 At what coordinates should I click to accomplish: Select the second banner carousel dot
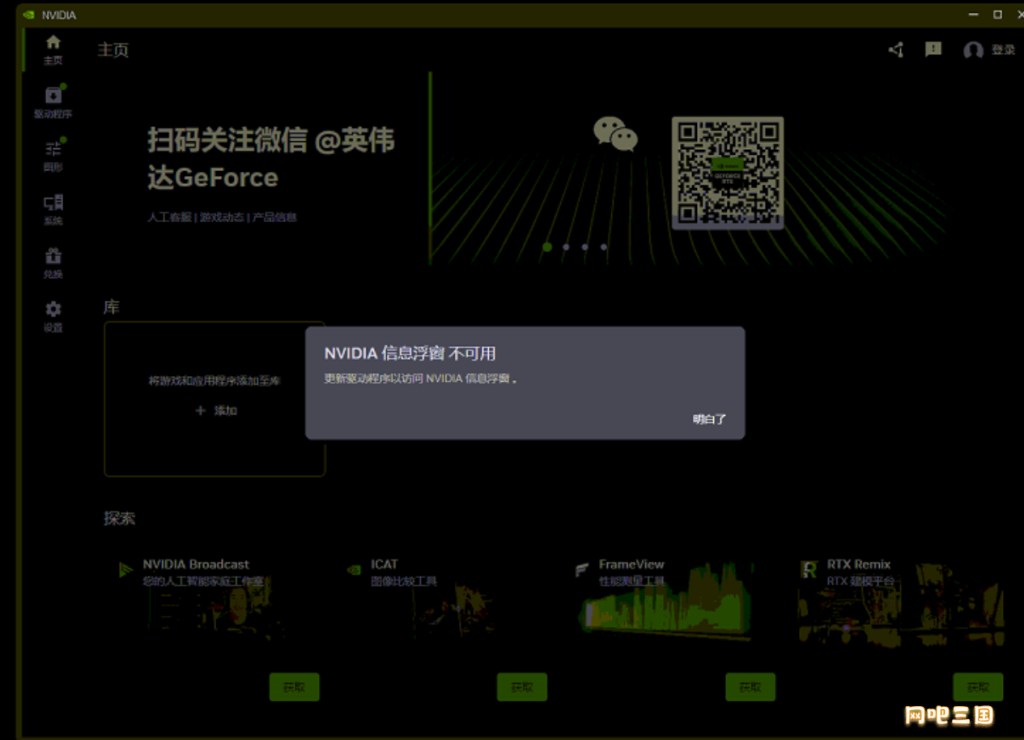coord(566,247)
